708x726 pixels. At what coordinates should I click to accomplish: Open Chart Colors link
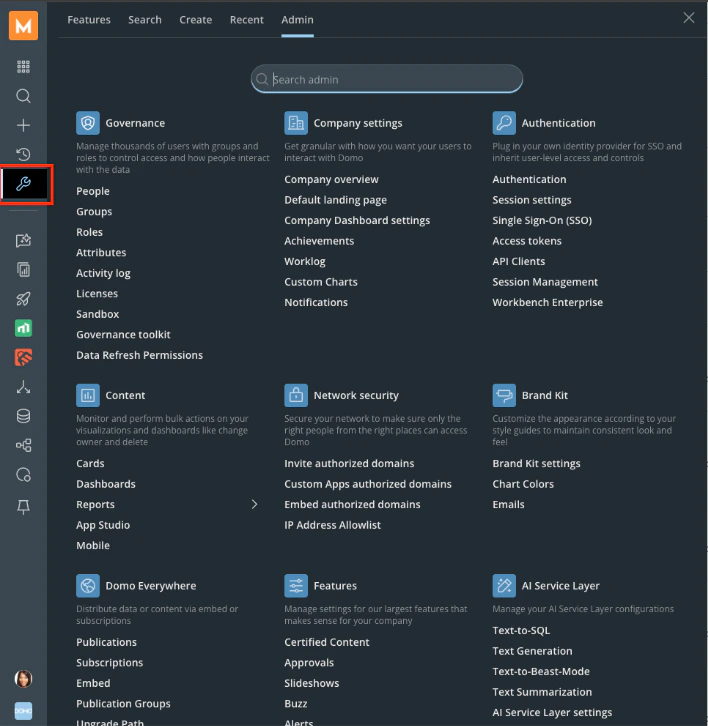pyautogui.click(x=523, y=484)
